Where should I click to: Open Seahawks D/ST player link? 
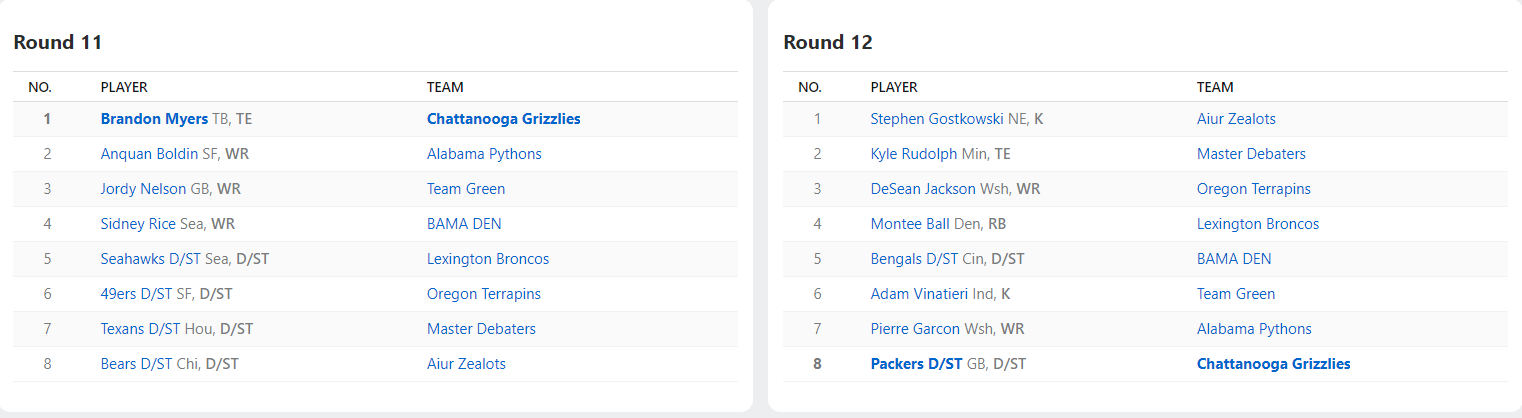point(150,259)
